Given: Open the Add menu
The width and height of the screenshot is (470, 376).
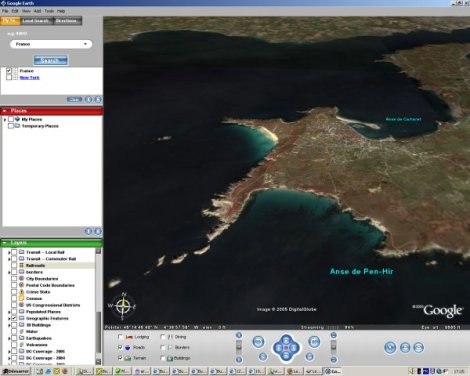Looking at the screenshot, I should (37, 11).
